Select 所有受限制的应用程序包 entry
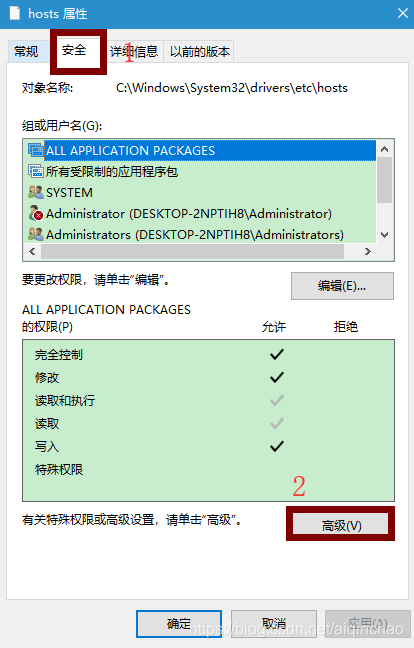The image size is (414, 648). [x=112, y=171]
